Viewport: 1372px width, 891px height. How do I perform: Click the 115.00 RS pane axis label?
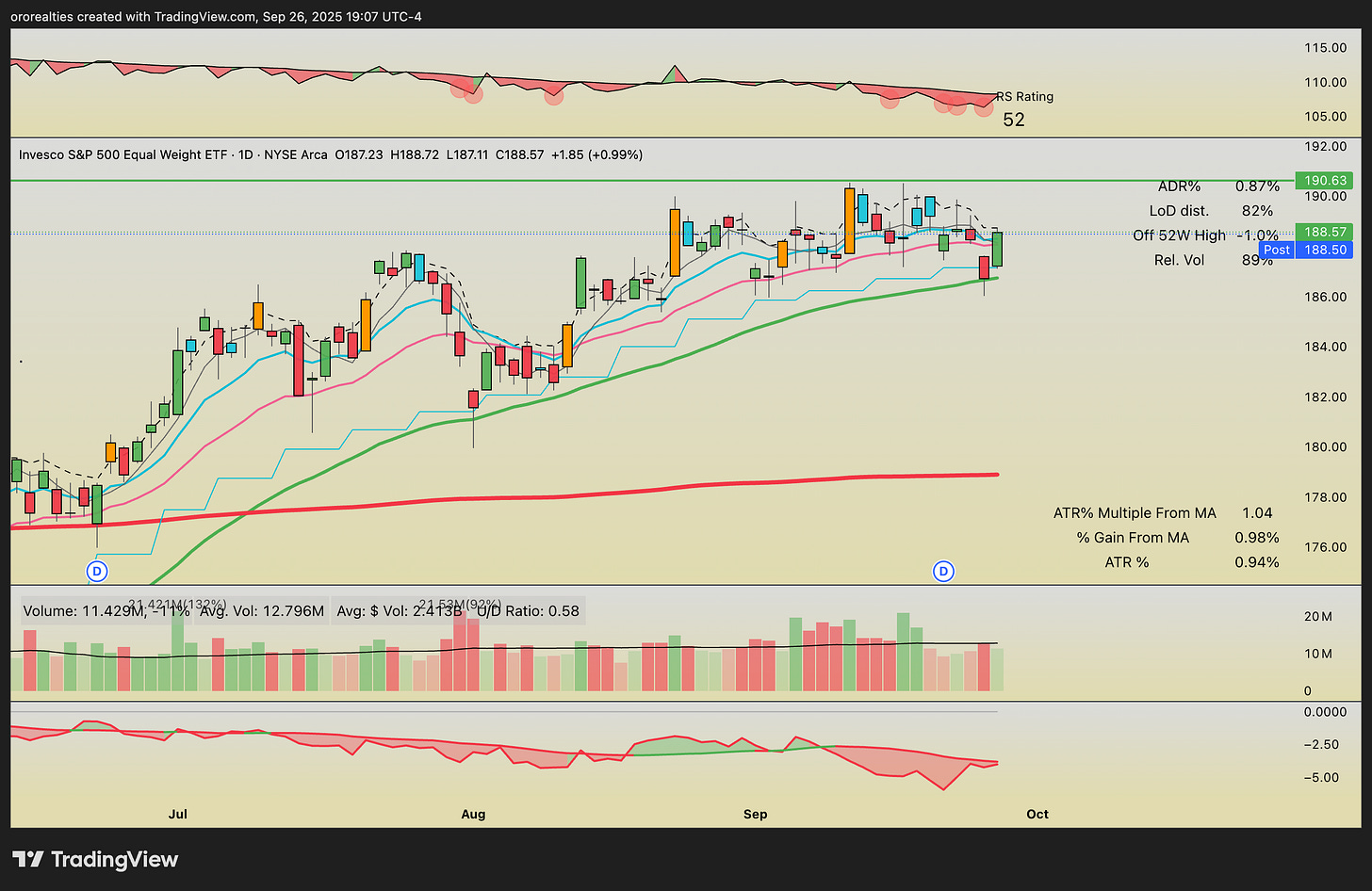[1325, 48]
